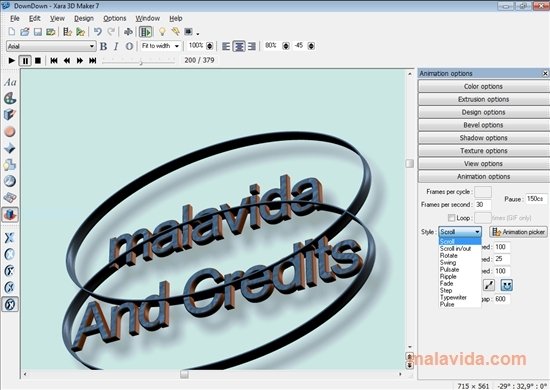Click the New document icon
The height and width of the screenshot is (390, 550).
(12, 32)
